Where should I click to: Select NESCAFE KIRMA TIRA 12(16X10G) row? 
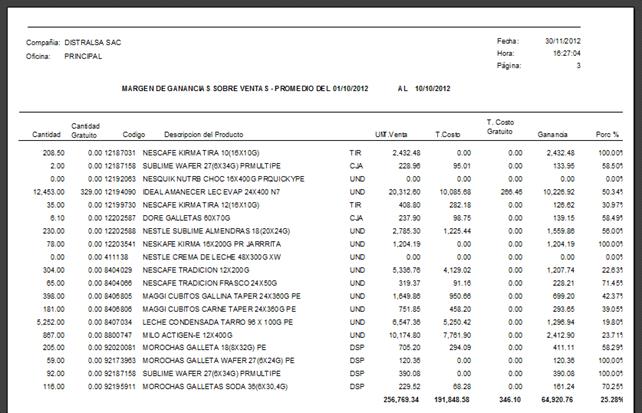click(321, 205)
